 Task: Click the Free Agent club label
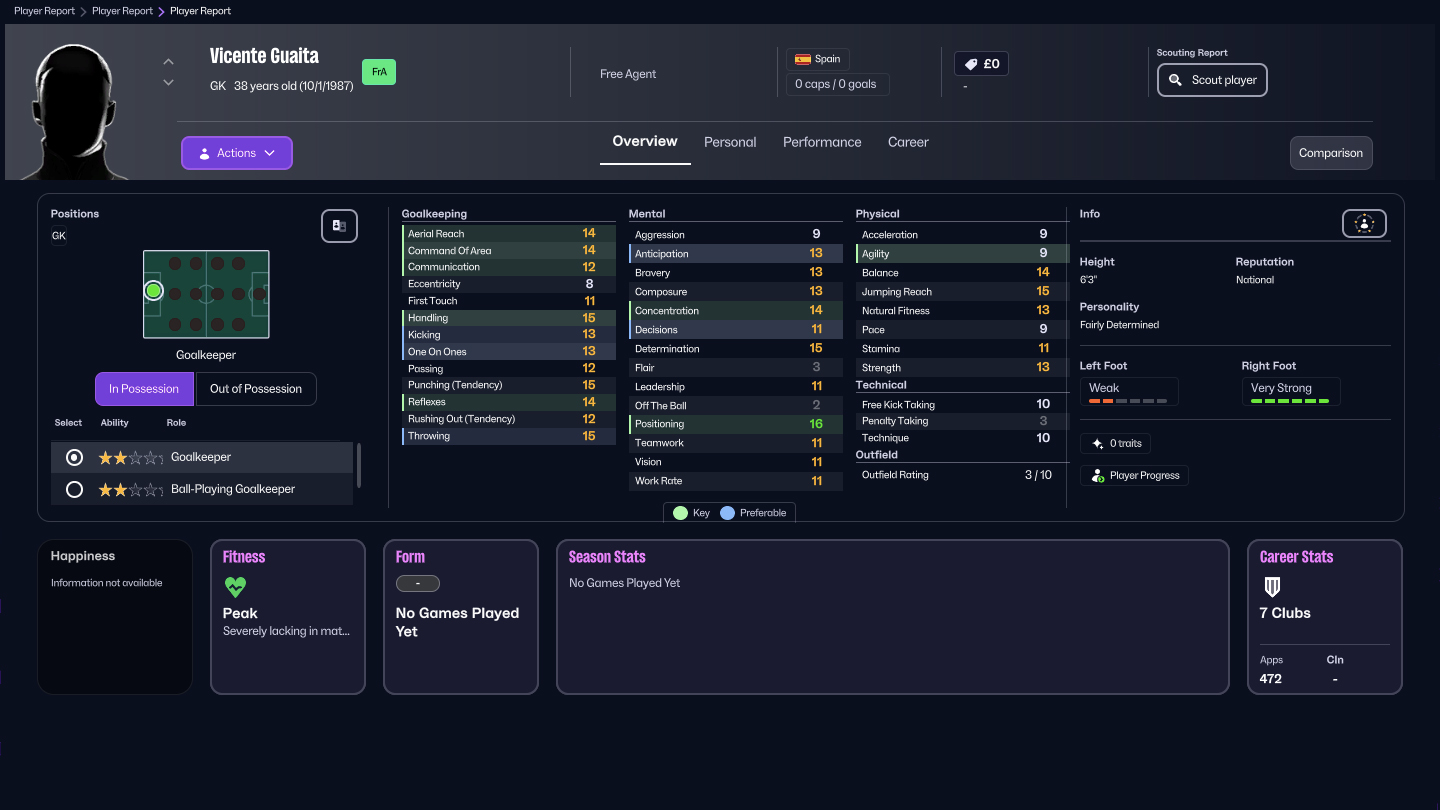pos(628,74)
